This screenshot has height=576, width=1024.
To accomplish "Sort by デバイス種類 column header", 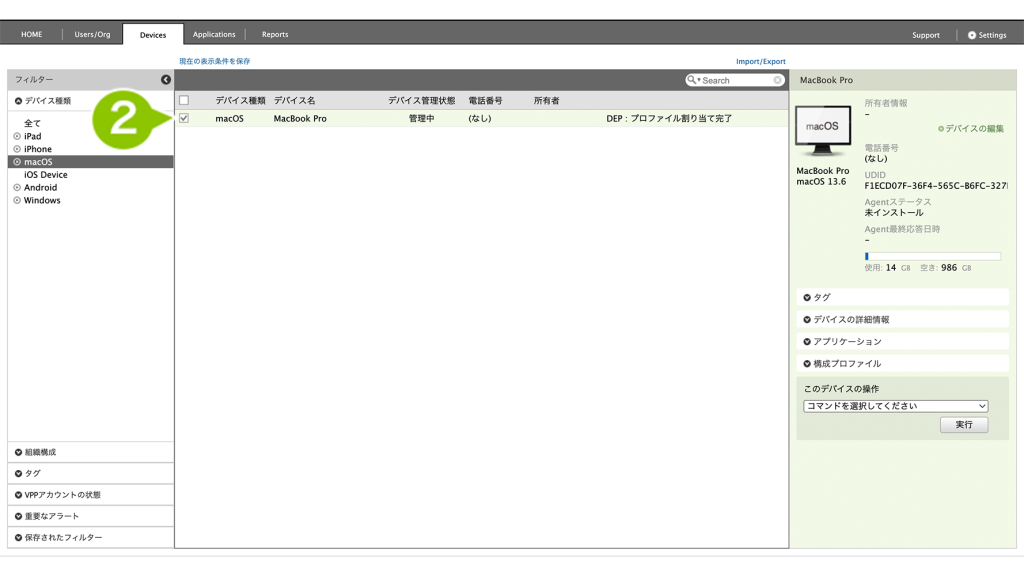I will (240, 101).
